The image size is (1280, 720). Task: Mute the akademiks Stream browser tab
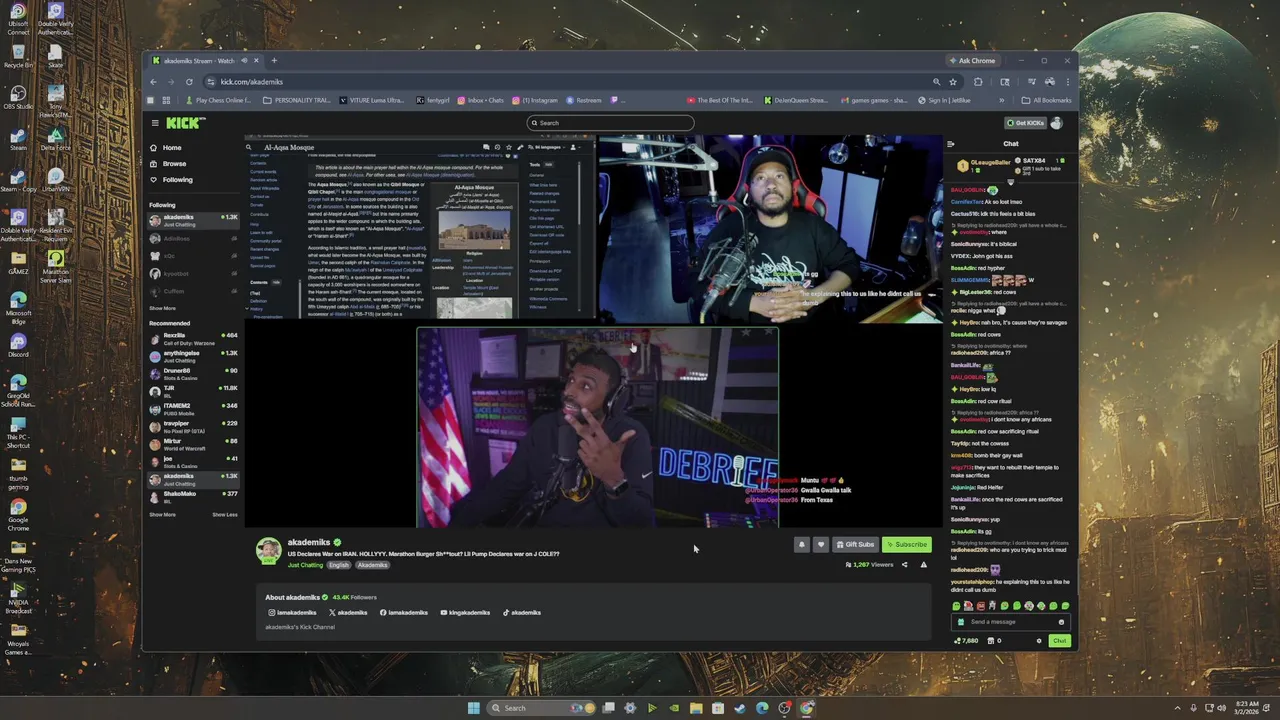click(245, 61)
